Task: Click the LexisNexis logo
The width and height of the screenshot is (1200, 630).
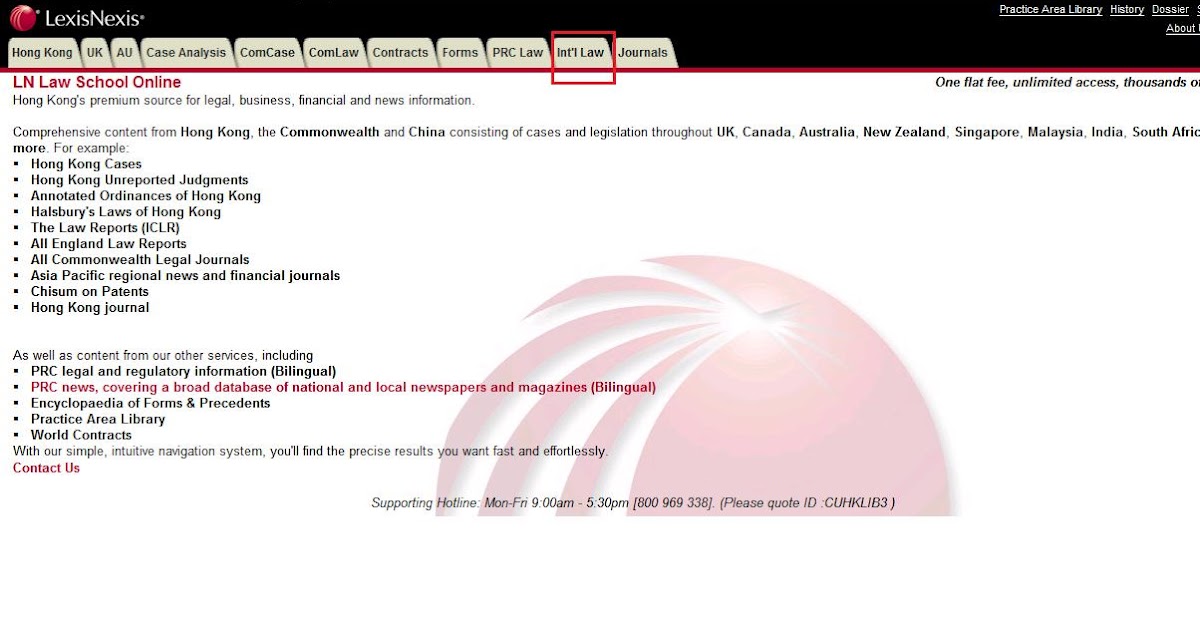Action: click(x=77, y=18)
